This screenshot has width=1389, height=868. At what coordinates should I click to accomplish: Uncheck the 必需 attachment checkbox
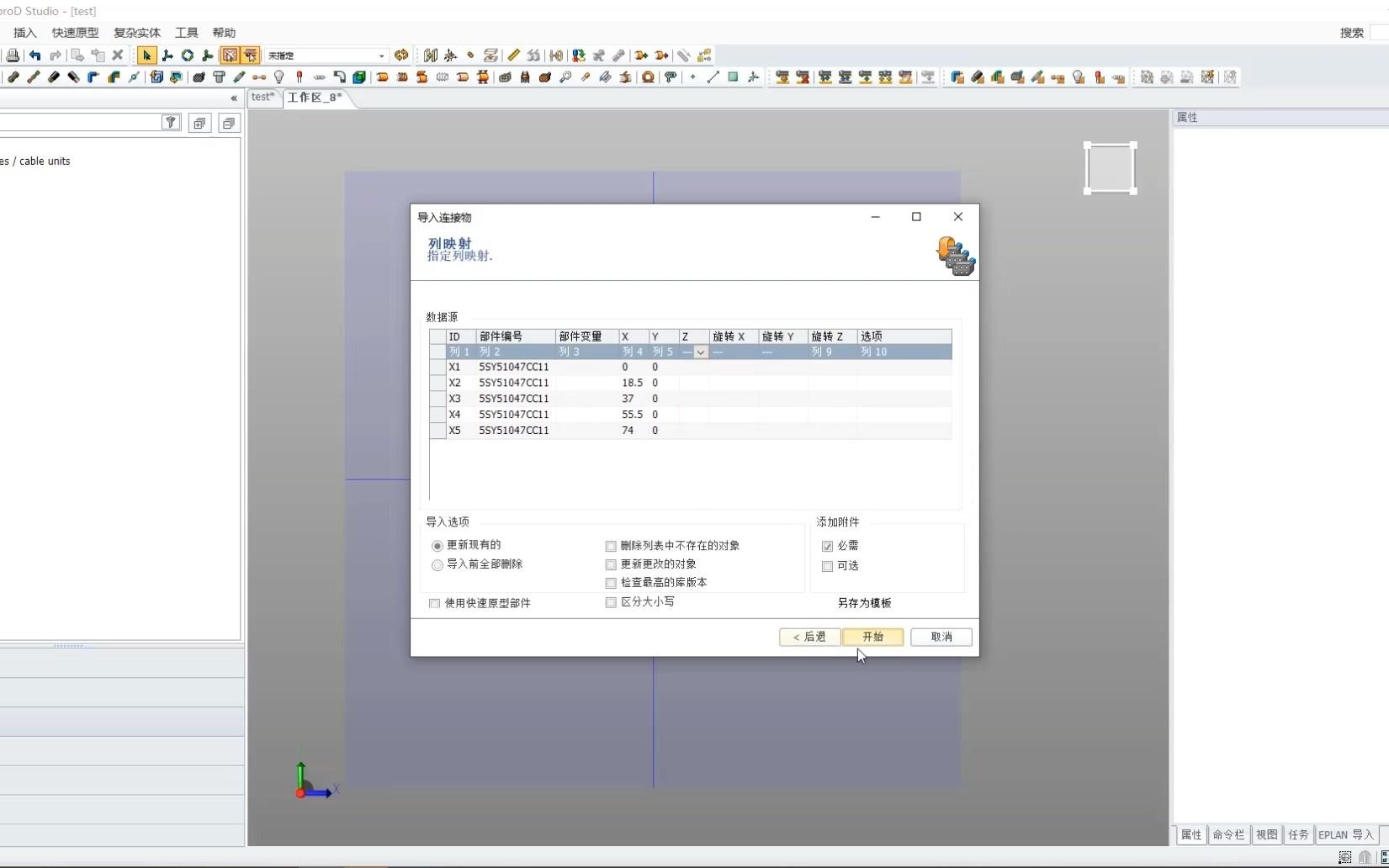pos(828,546)
